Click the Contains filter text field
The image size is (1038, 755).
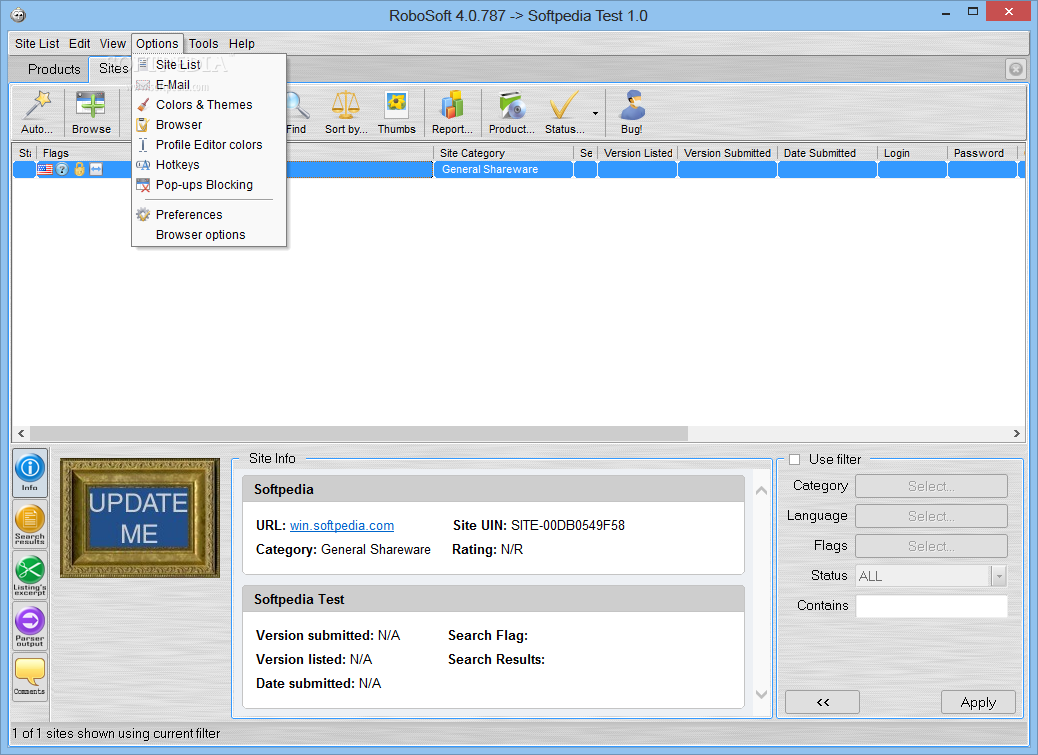[x=931, y=605]
